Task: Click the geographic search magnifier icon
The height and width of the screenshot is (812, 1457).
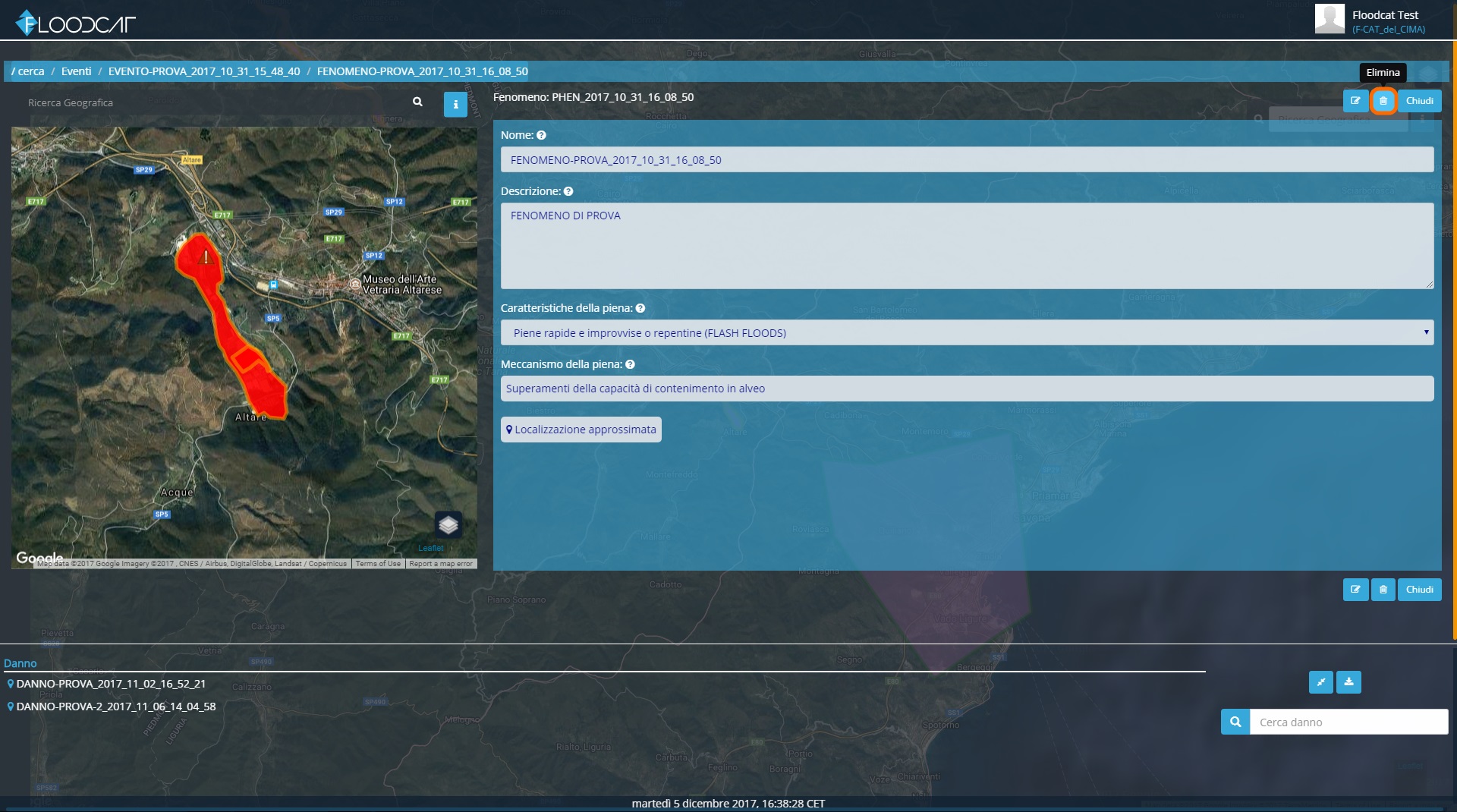Action: 417,102
